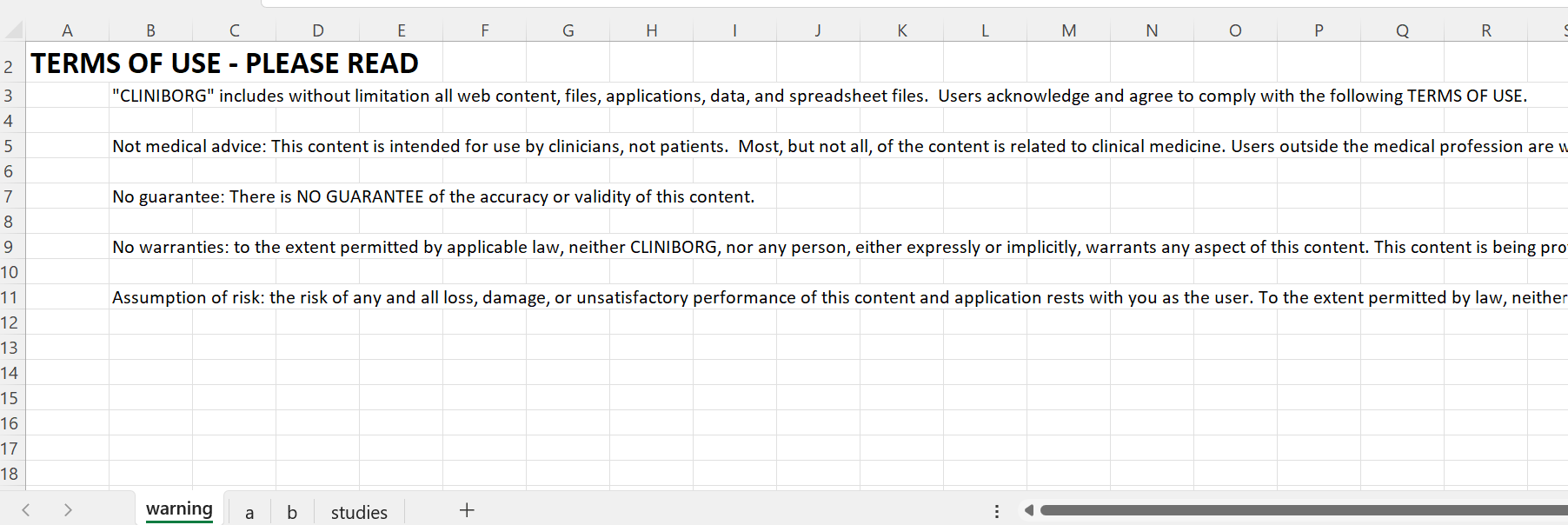
Task: Select row 9 header
Action: click(x=12, y=247)
